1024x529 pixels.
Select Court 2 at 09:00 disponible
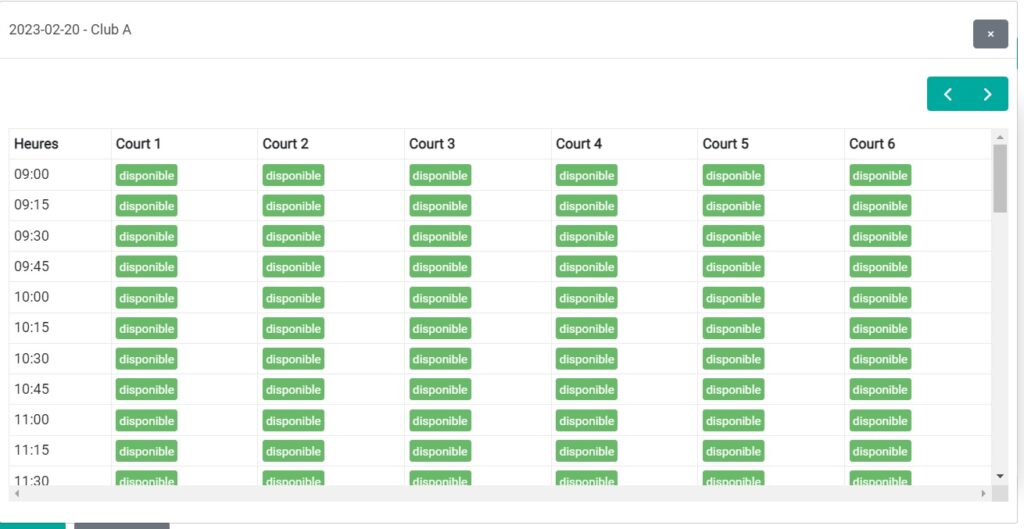tap(293, 175)
